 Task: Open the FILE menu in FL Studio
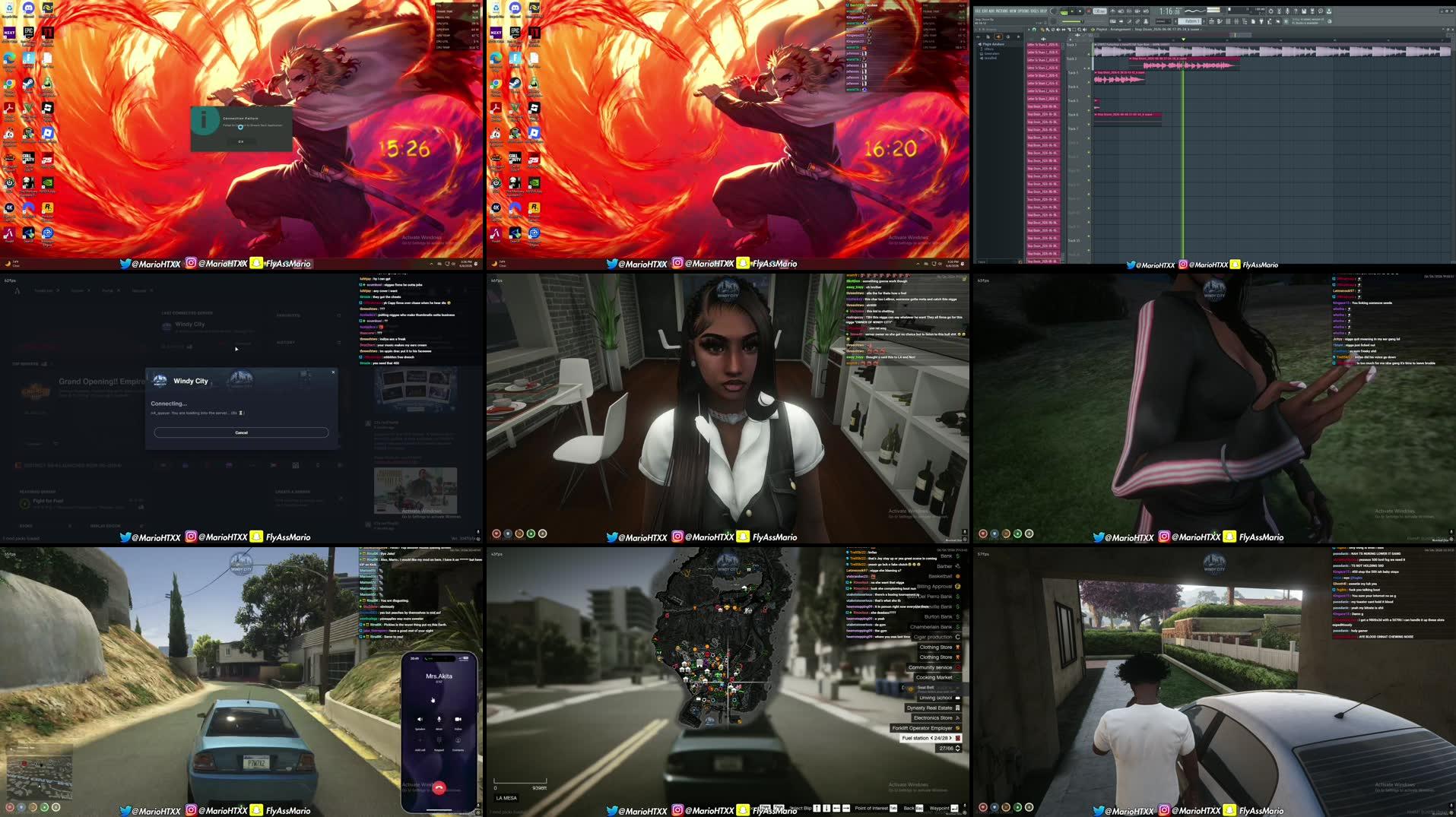point(978,11)
